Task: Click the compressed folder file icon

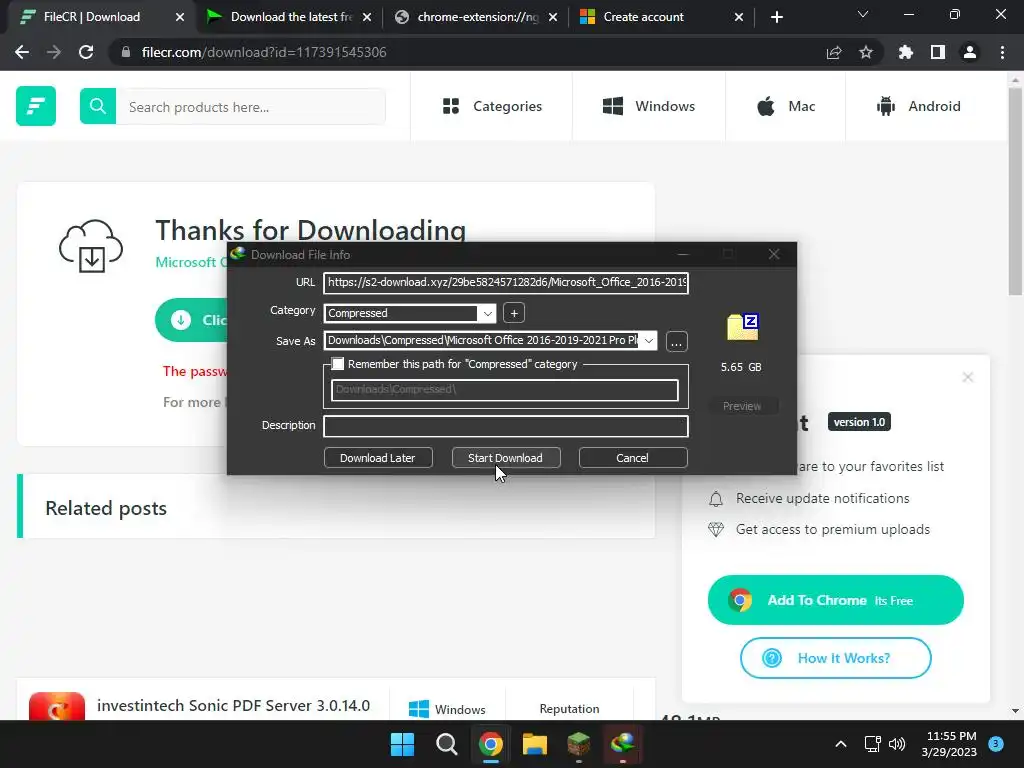Action: pyautogui.click(x=743, y=328)
